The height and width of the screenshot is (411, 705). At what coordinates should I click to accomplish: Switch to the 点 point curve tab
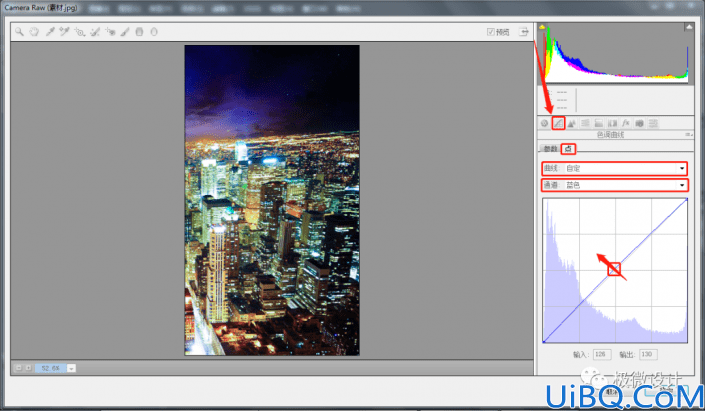[568, 148]
